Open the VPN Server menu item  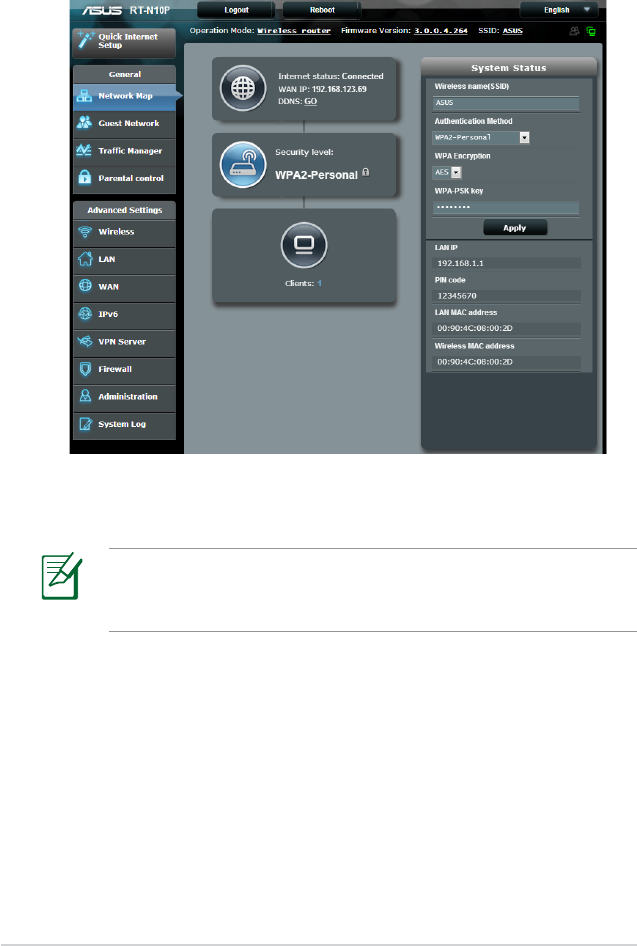pos(125,341)
